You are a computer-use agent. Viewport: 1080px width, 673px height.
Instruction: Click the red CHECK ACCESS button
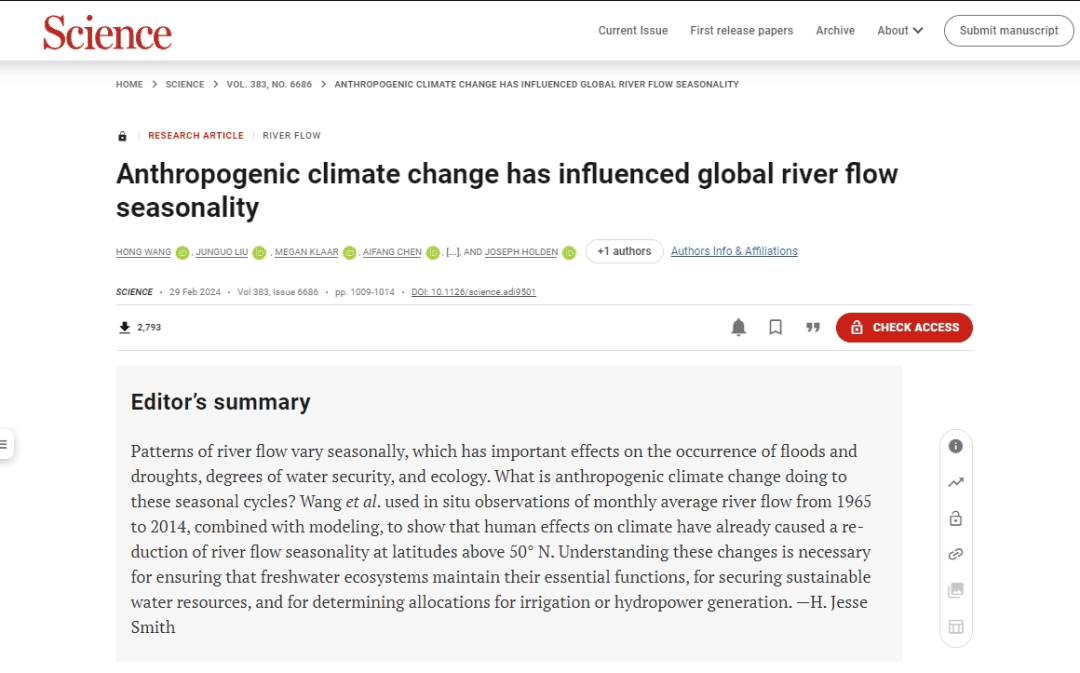(904, 327)
